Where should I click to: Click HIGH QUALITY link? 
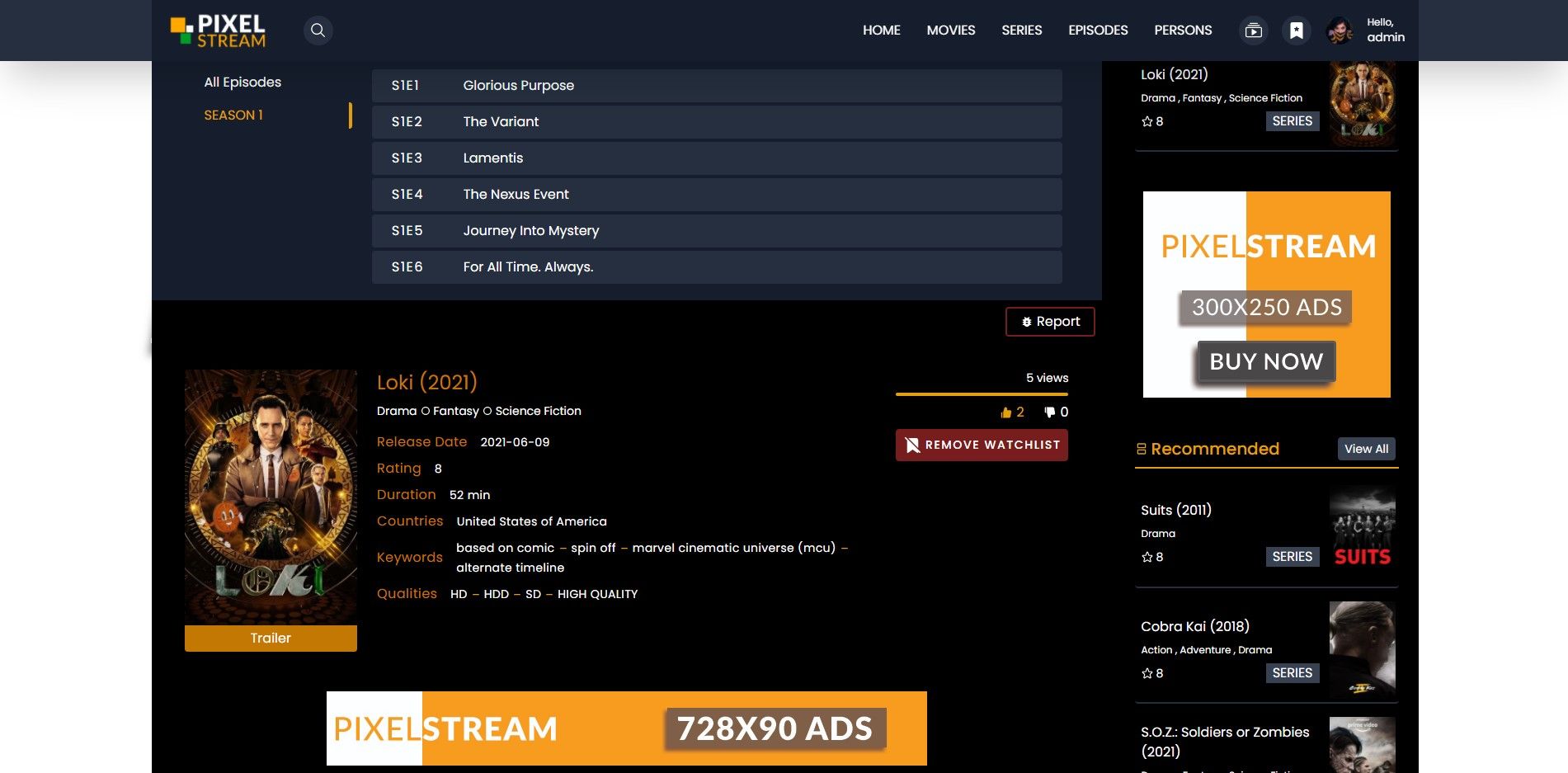(x=598, y=594)
